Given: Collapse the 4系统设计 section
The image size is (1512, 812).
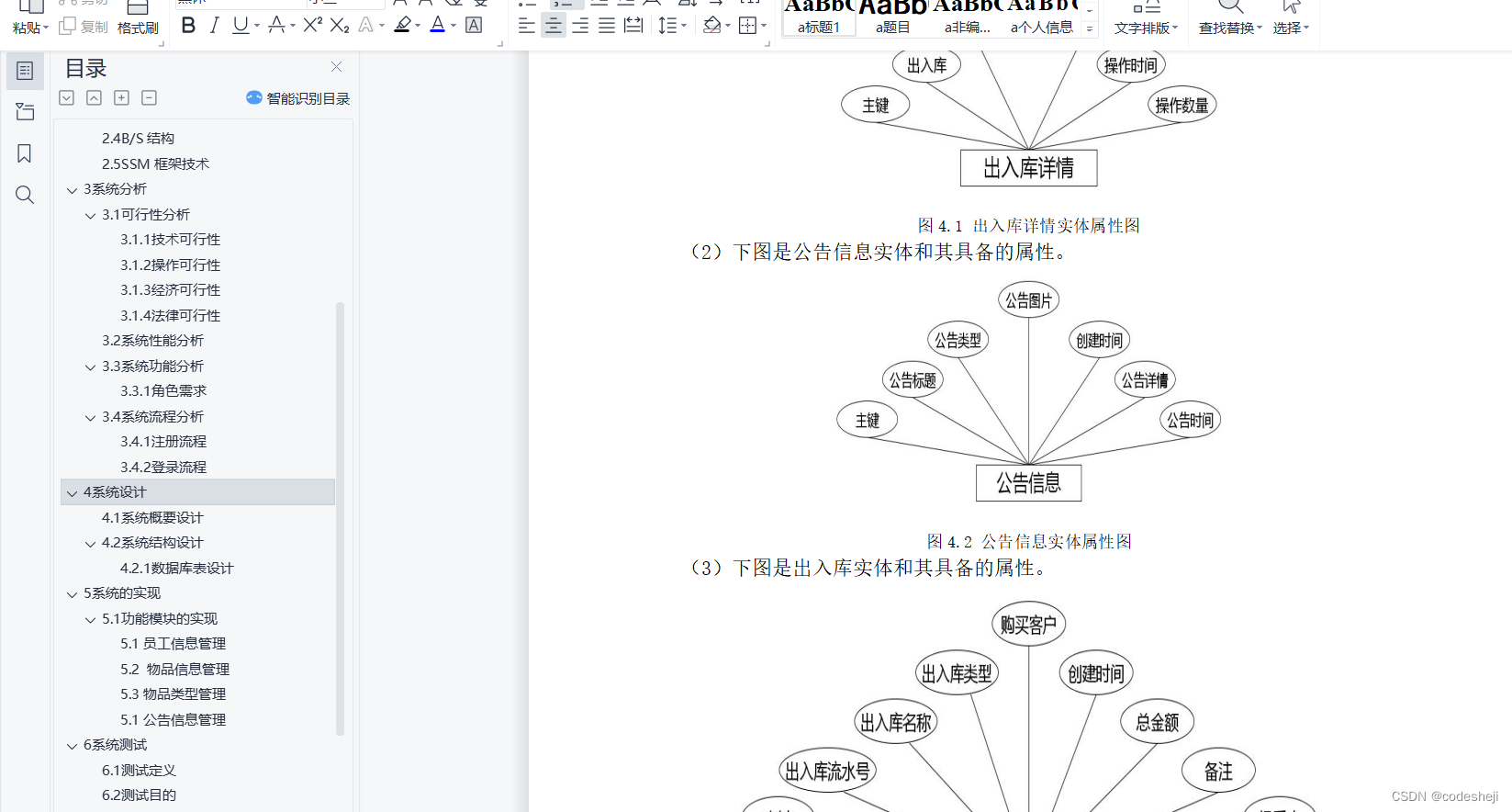Looking at the screenshot, I should 72,493.
